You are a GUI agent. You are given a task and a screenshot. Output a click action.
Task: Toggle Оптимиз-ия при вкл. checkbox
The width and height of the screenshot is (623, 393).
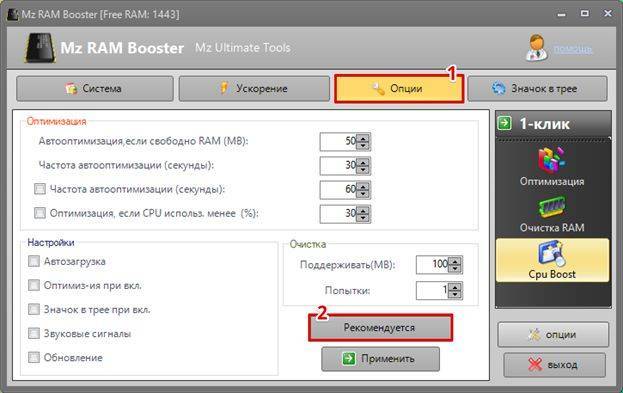tap(34, 285)
